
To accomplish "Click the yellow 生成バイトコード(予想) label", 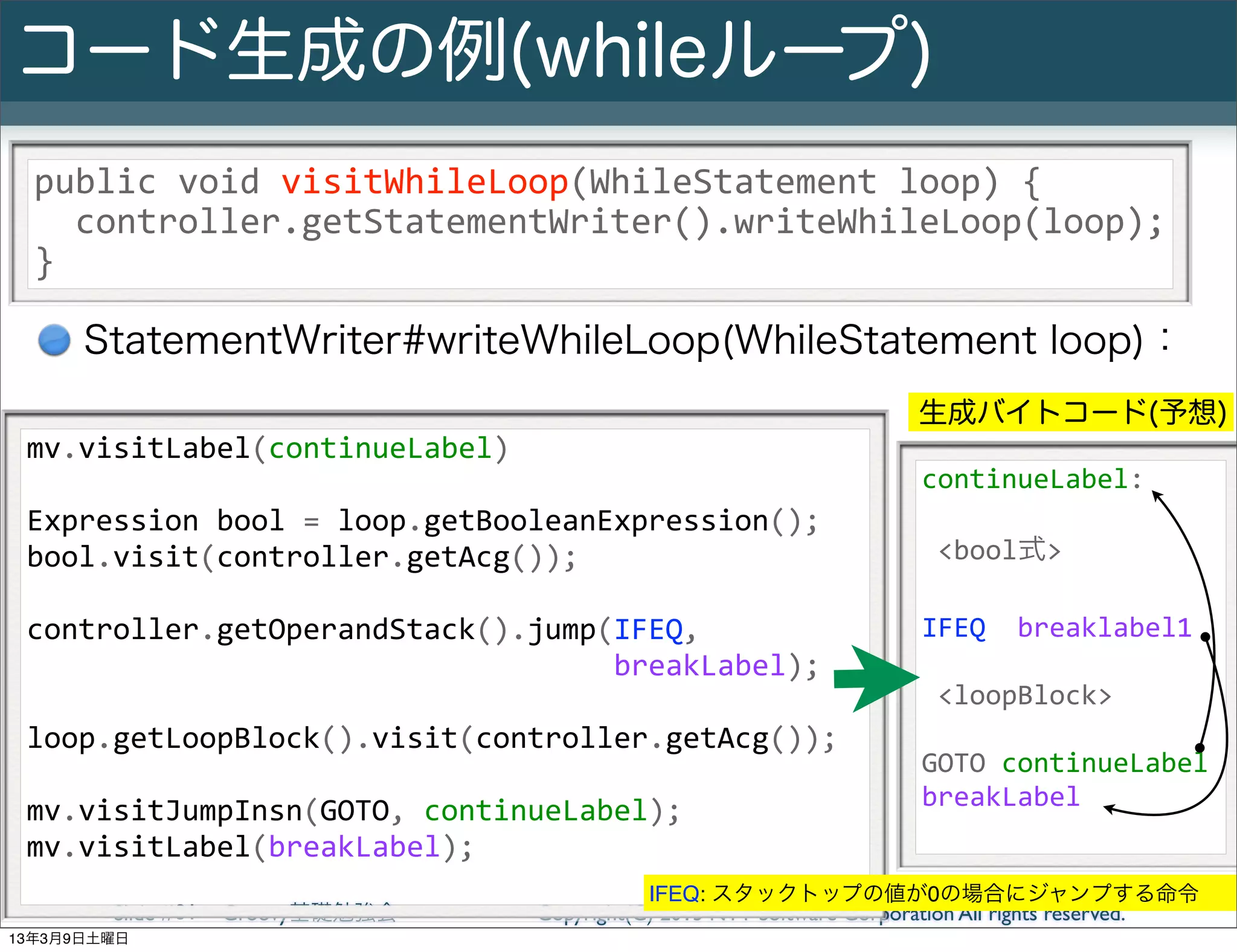I will 1071,413.
